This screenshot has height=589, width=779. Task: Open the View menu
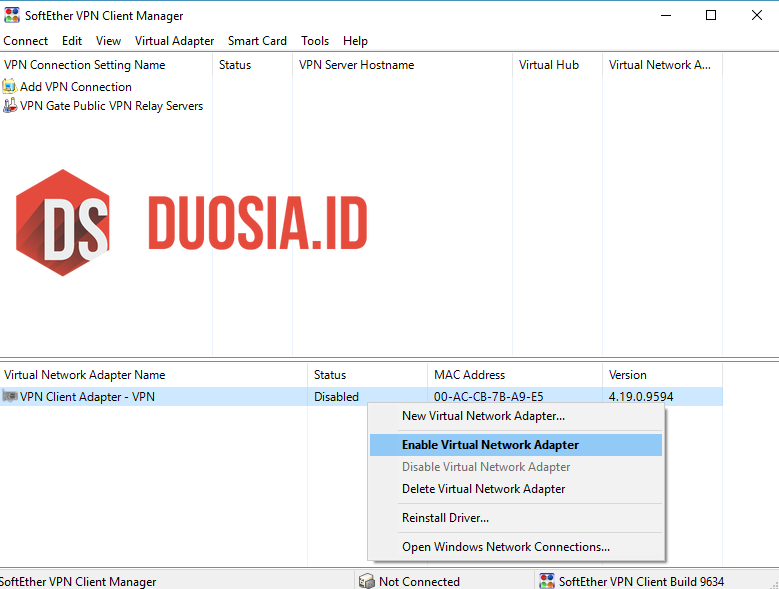(x=108, y=41)
